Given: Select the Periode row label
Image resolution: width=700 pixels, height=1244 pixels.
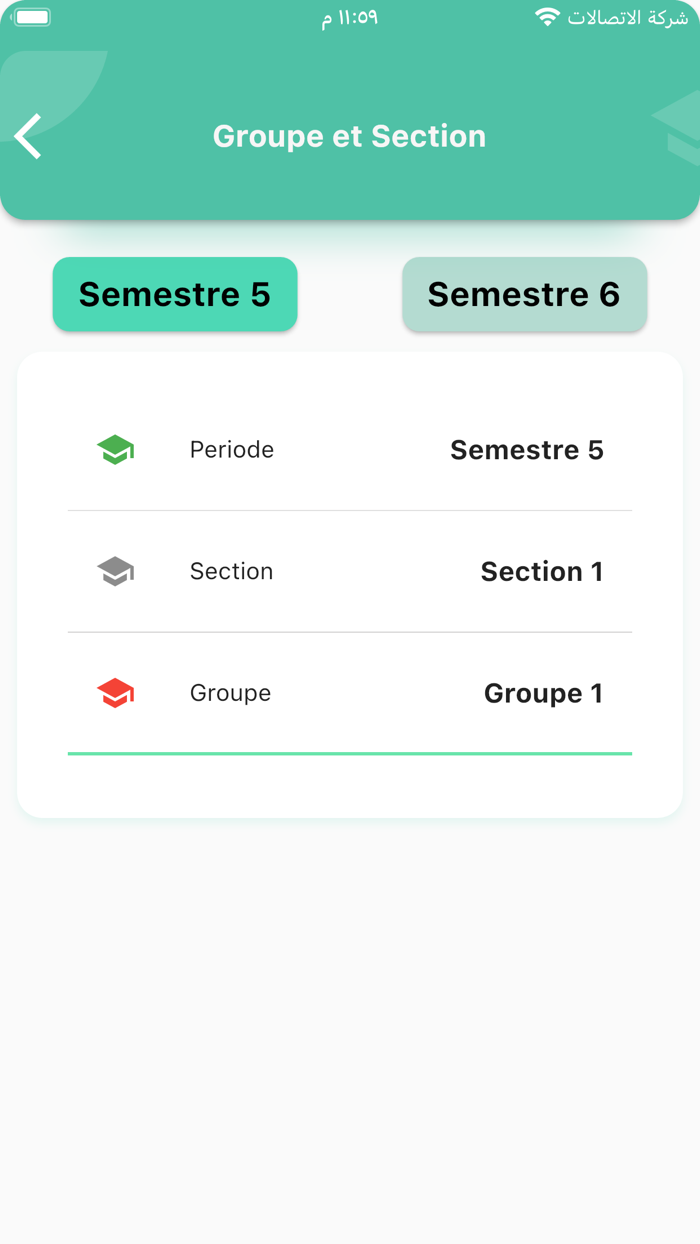Looking at the screenshot, I should [x=232, y=450].
